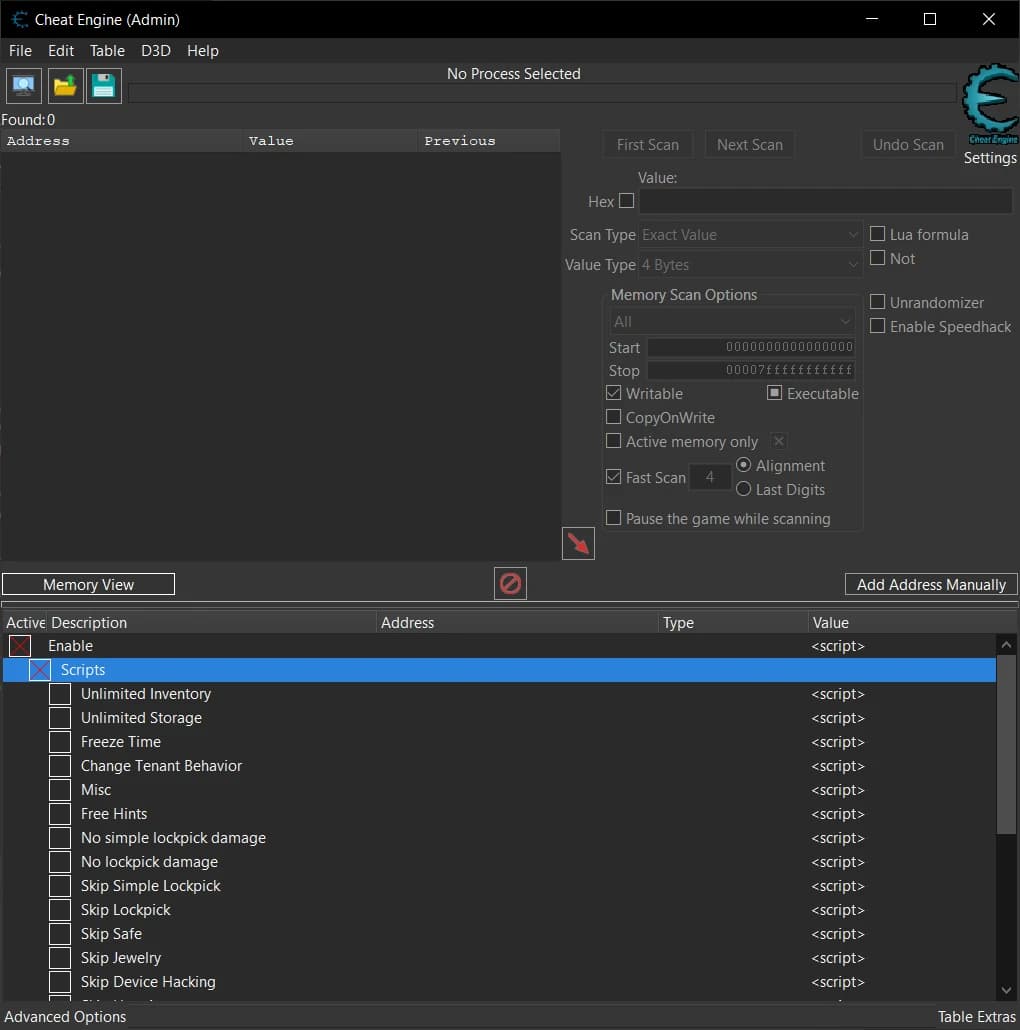Image resolution: width=1020 pixels, height=1030 pixels.
Task: Enable the Lua formula checkbox
Action: pos(877,234)
